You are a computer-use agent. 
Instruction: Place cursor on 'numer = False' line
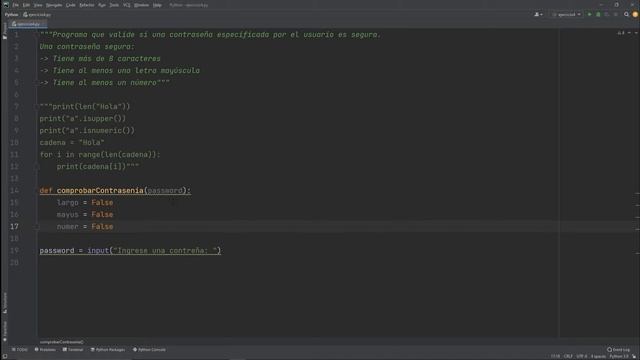click(x=85, y=227)
